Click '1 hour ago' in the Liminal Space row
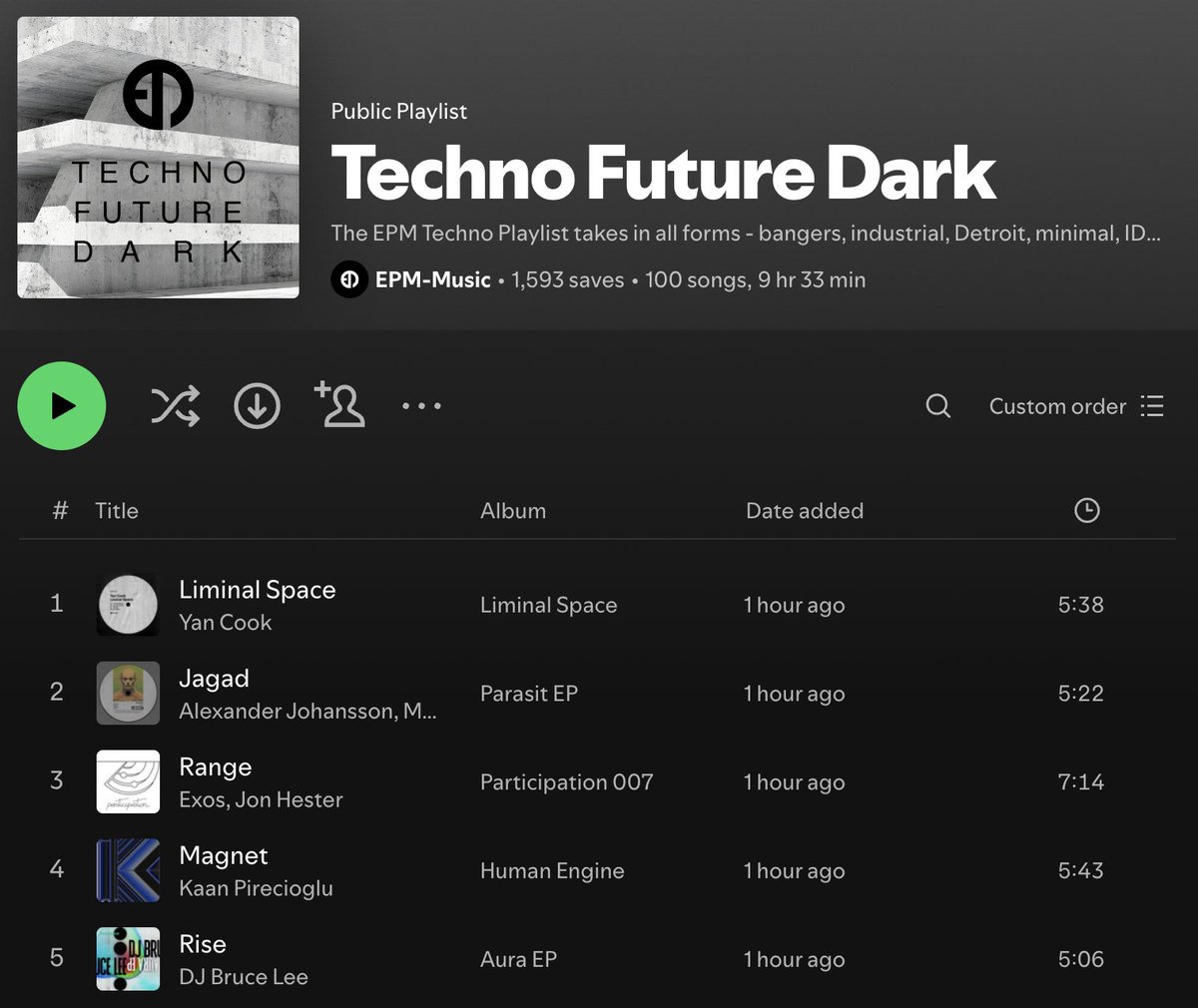The height and width of the screenshot is (1008, 1198). click(795, 605)
